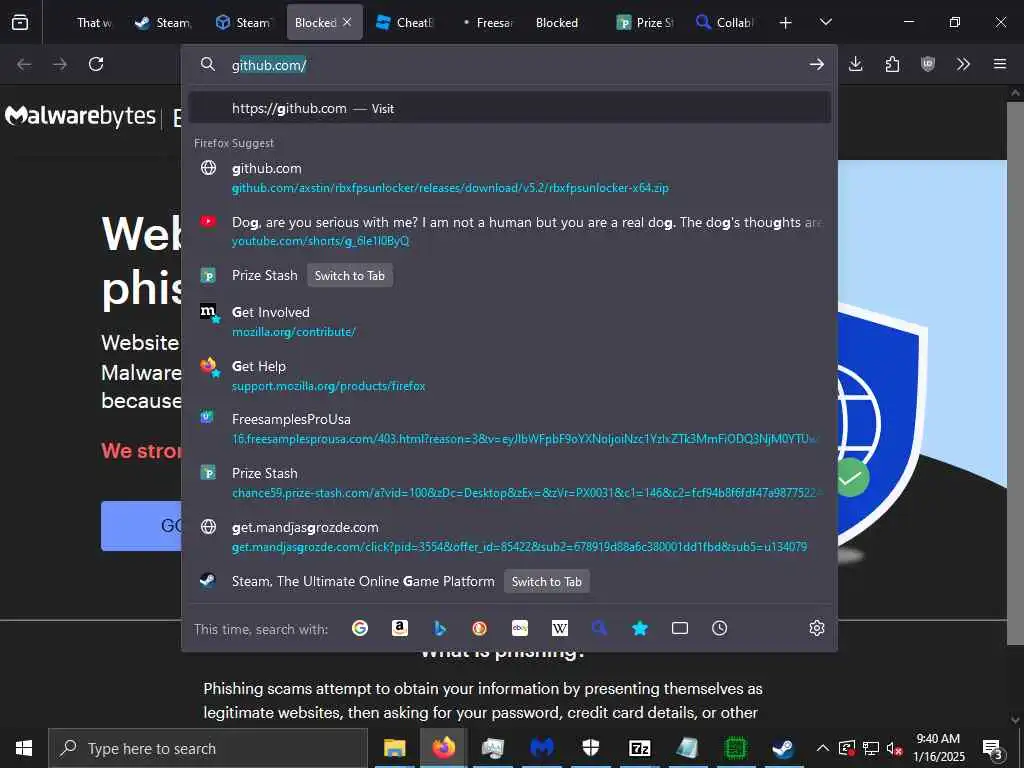The height and width of the screenshot is (768, 1024).
Task: Search open tabs using the tab icon
Action: [680, 628]
